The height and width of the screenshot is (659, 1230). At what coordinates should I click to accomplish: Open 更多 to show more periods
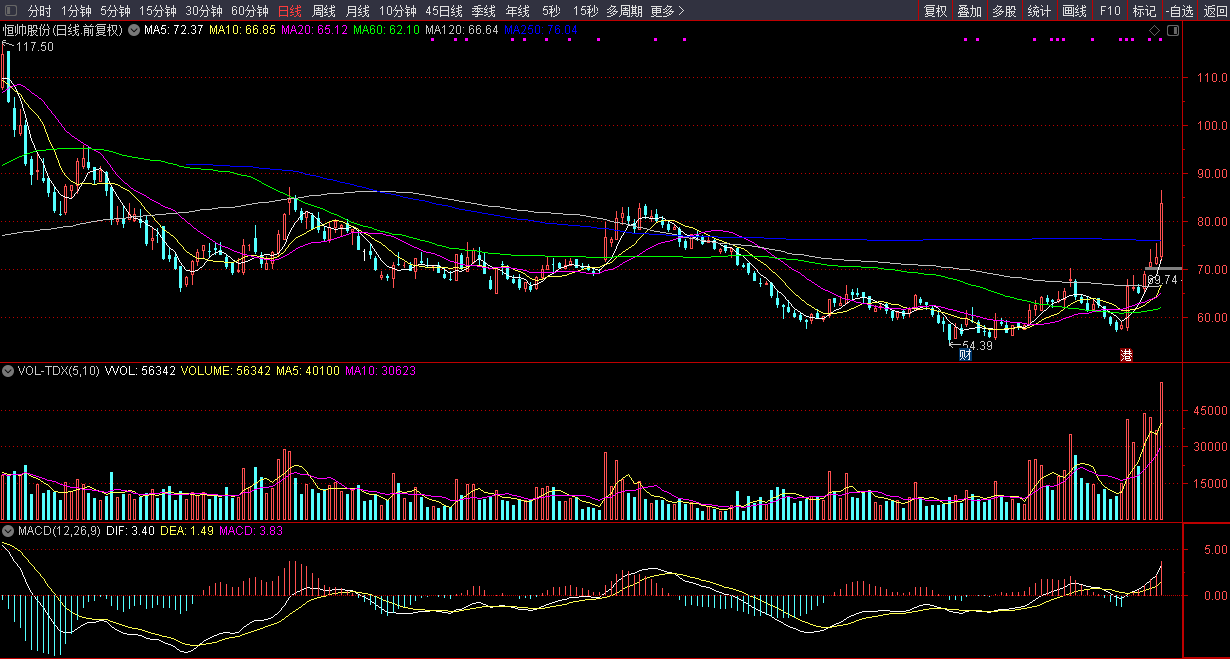click(667, 11)
